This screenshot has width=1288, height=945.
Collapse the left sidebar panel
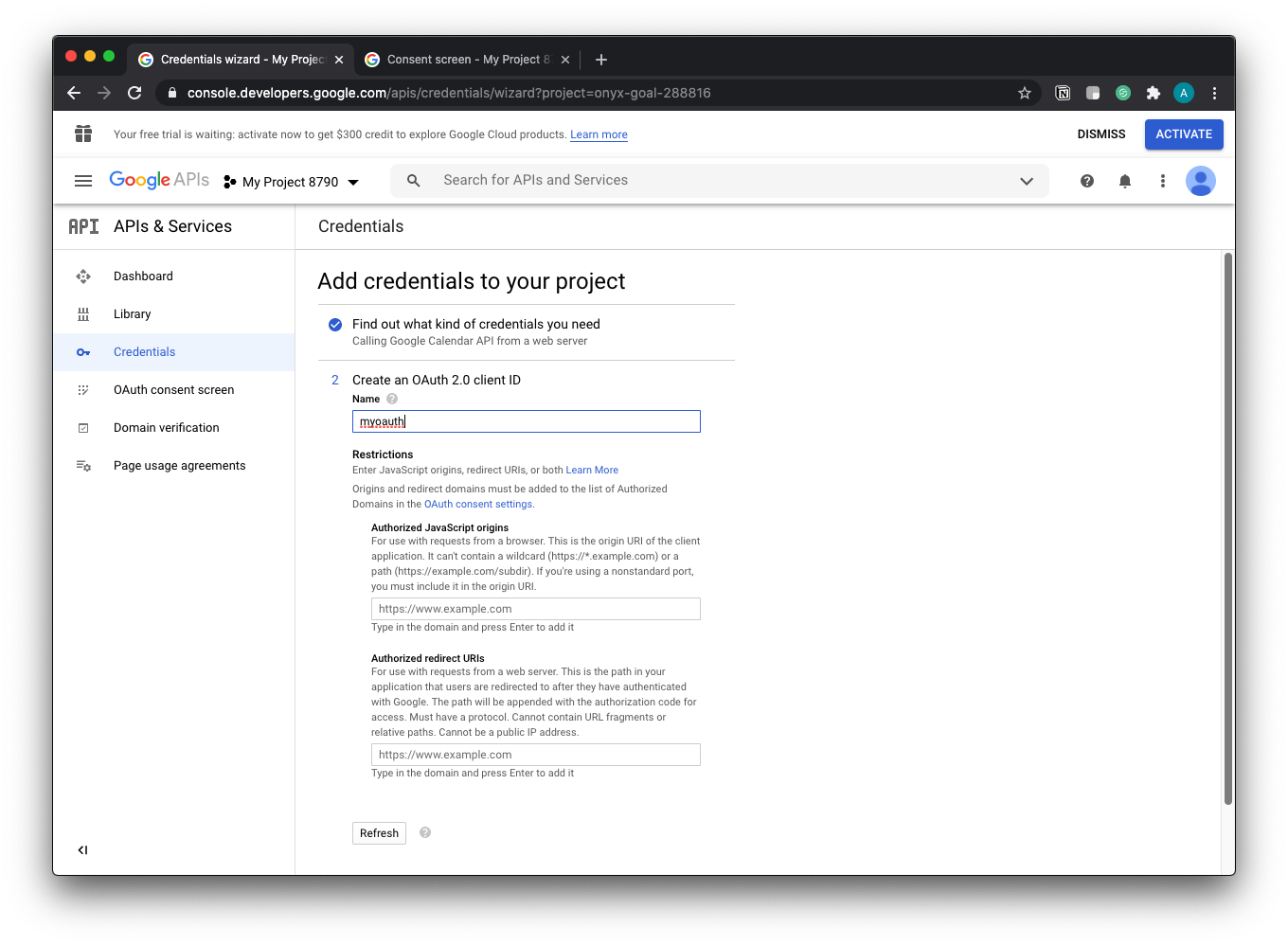point(83,850)
